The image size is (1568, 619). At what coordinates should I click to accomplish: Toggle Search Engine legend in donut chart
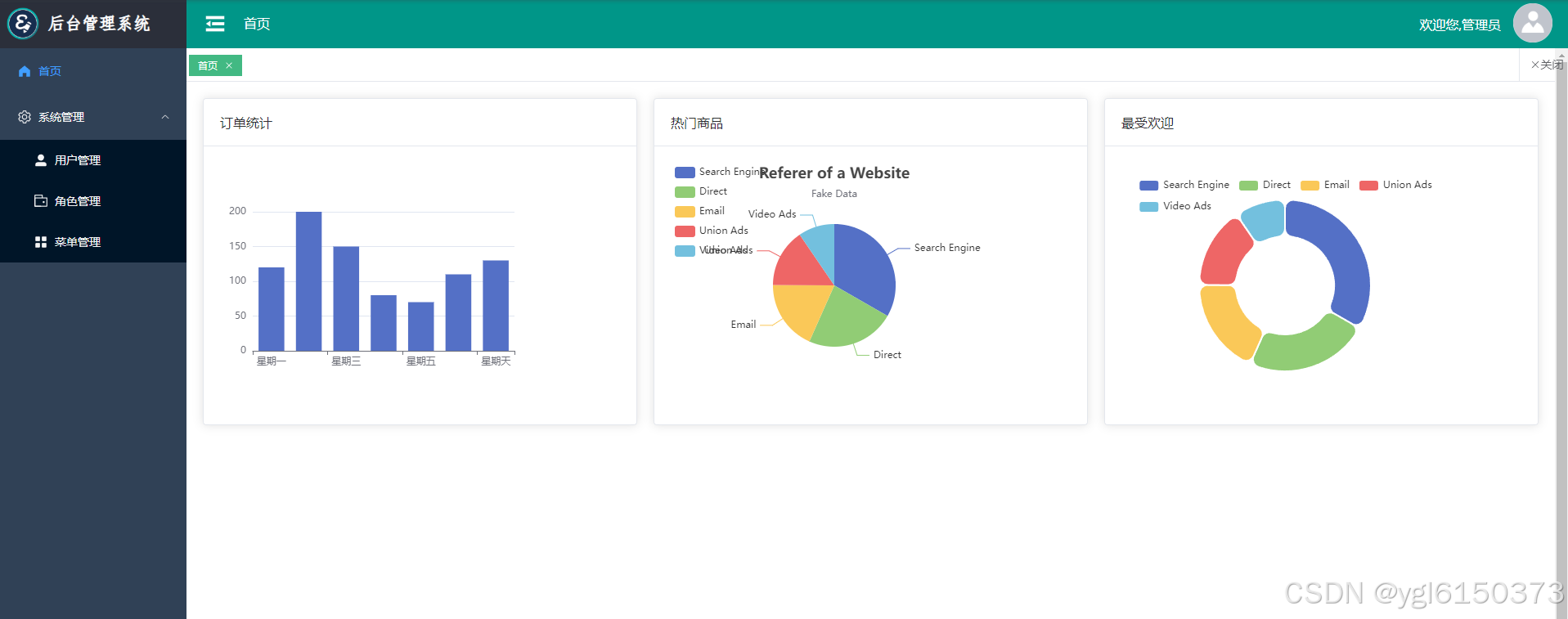coord(1184,185)
